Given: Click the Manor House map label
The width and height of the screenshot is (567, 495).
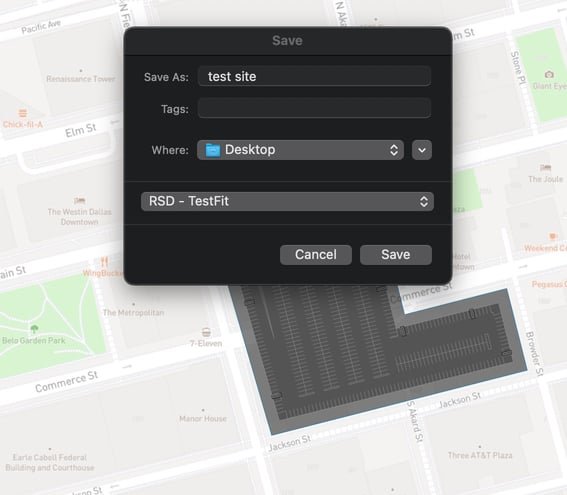Looking at the screenshot, I should coord(203,419).
